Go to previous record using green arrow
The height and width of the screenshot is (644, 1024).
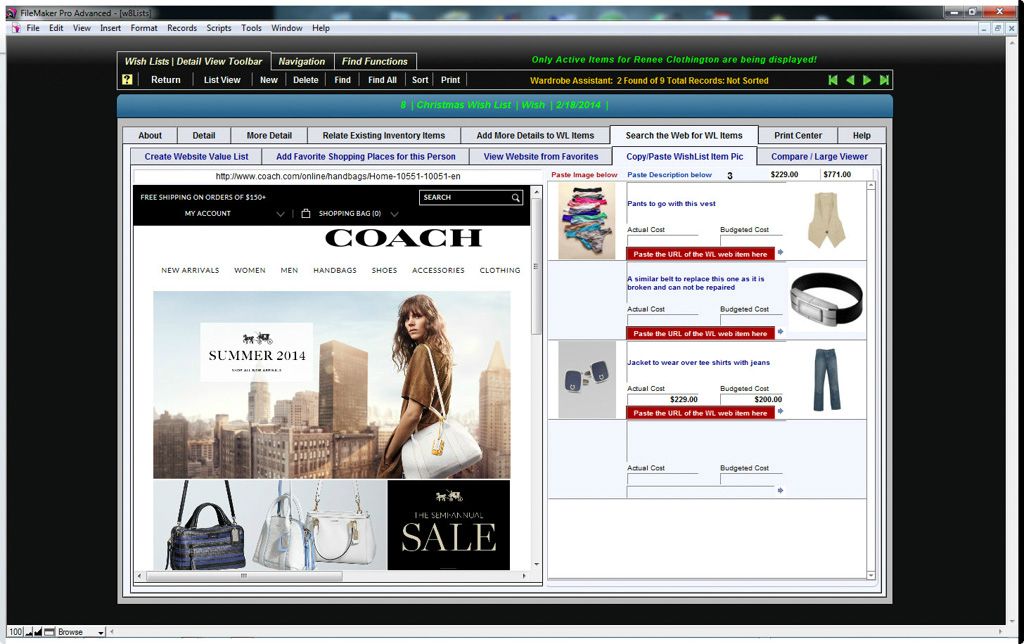pos(850,80)
